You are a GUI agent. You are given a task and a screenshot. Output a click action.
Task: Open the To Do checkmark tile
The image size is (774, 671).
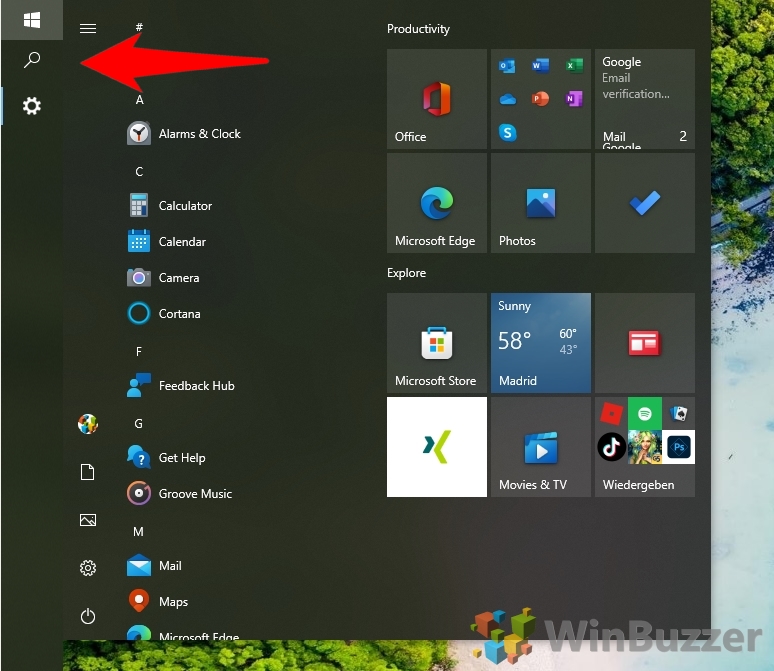pos(645,203)
